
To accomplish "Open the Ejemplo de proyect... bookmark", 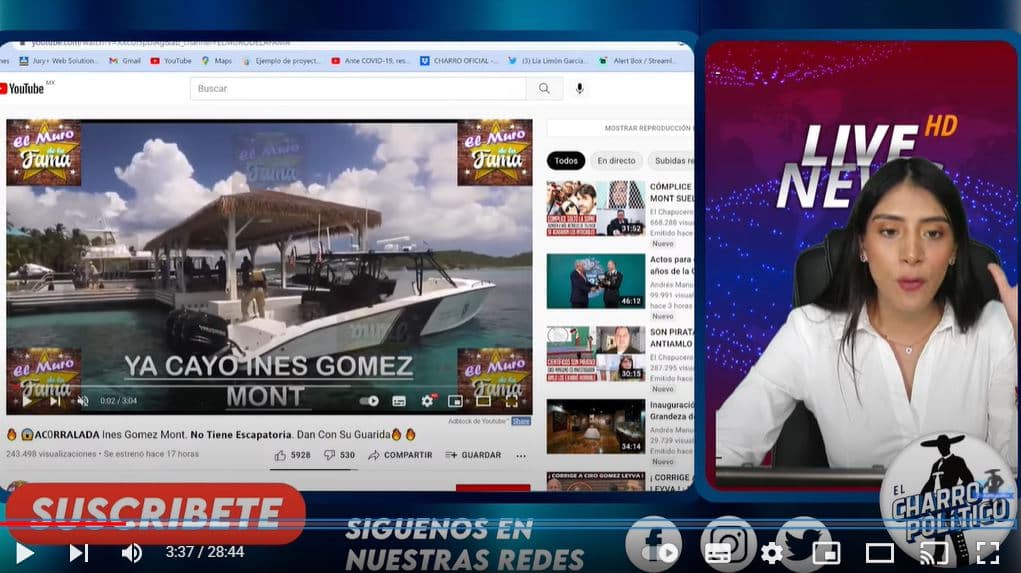I will [x=281, y=61].
